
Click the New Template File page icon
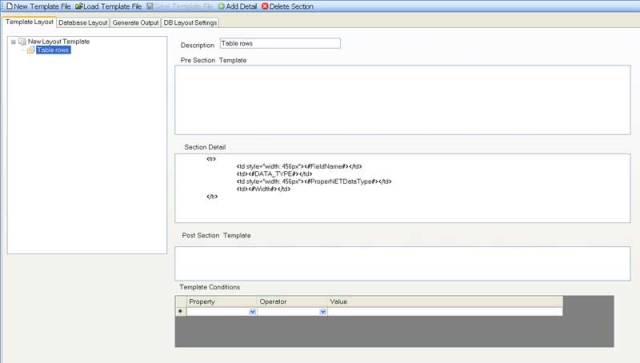point(9,6)
